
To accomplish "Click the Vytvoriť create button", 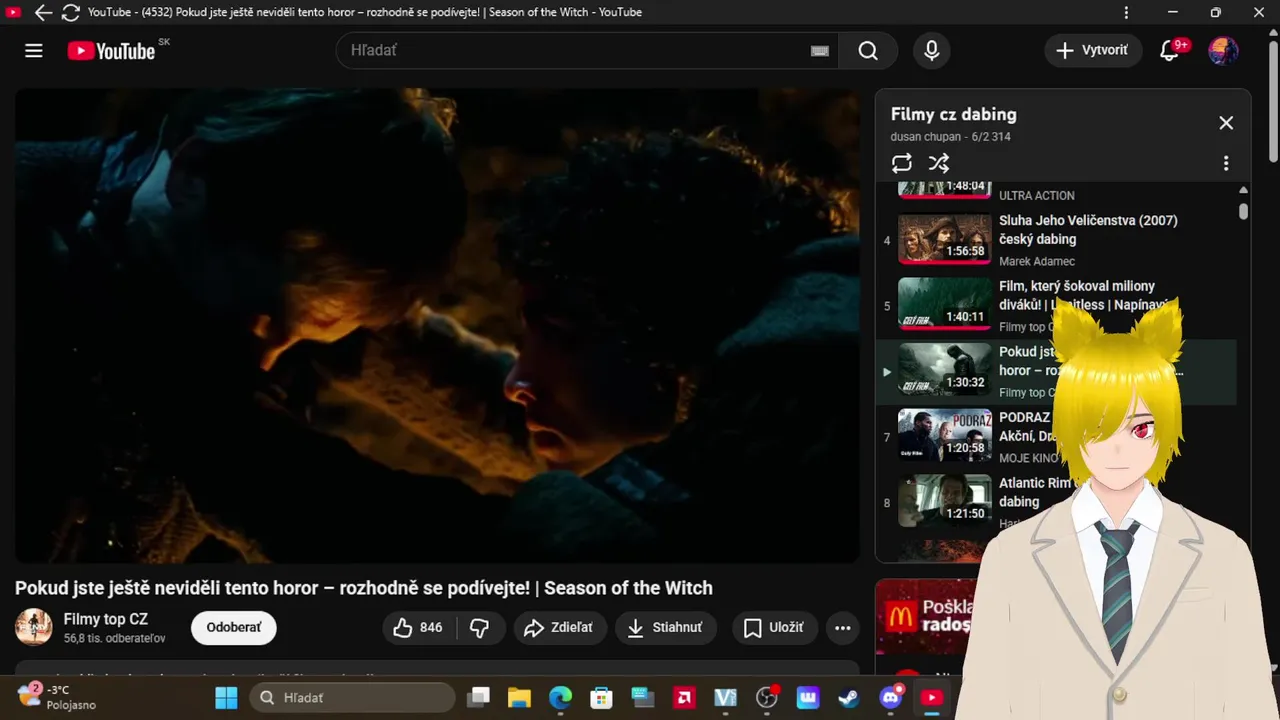I will tap(1093, 51).
